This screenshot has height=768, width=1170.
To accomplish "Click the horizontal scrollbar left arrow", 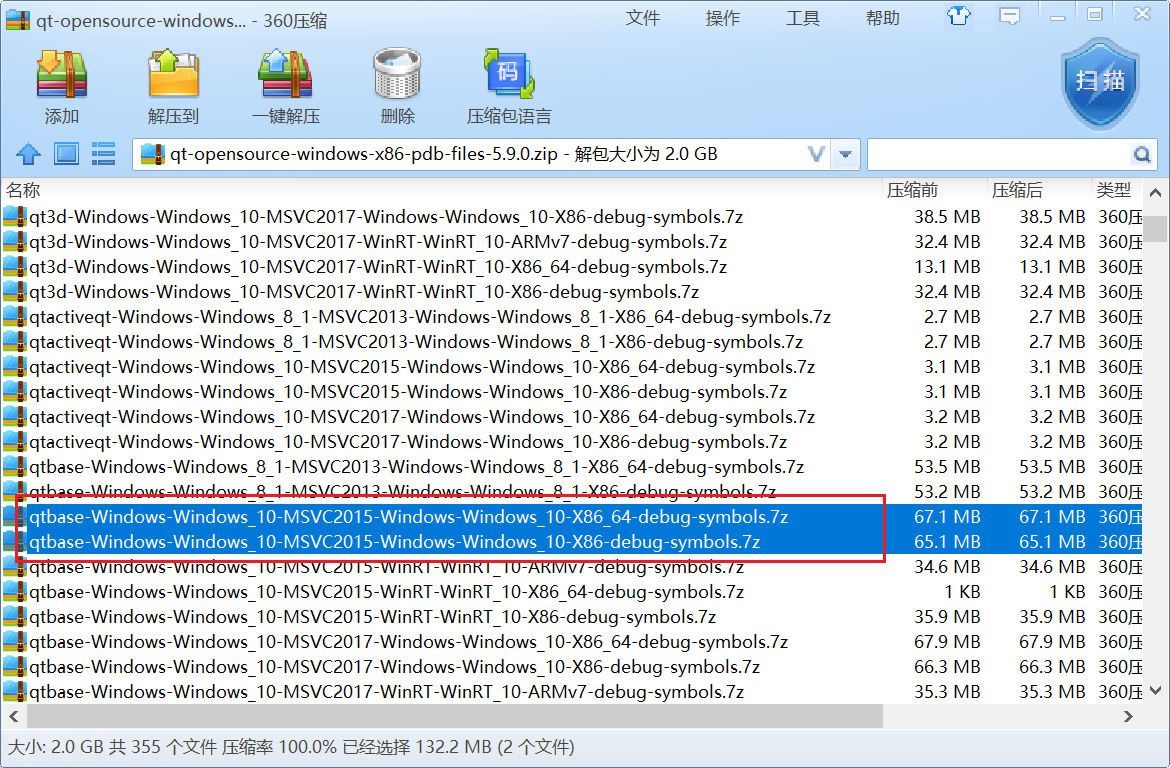I will [x=13, y=717].
